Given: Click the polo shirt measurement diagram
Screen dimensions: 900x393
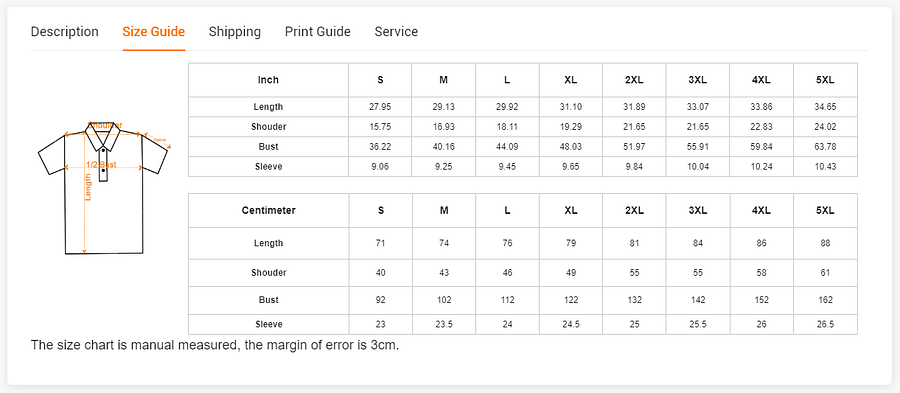Looking at the screenshot, I should [104, 188].
